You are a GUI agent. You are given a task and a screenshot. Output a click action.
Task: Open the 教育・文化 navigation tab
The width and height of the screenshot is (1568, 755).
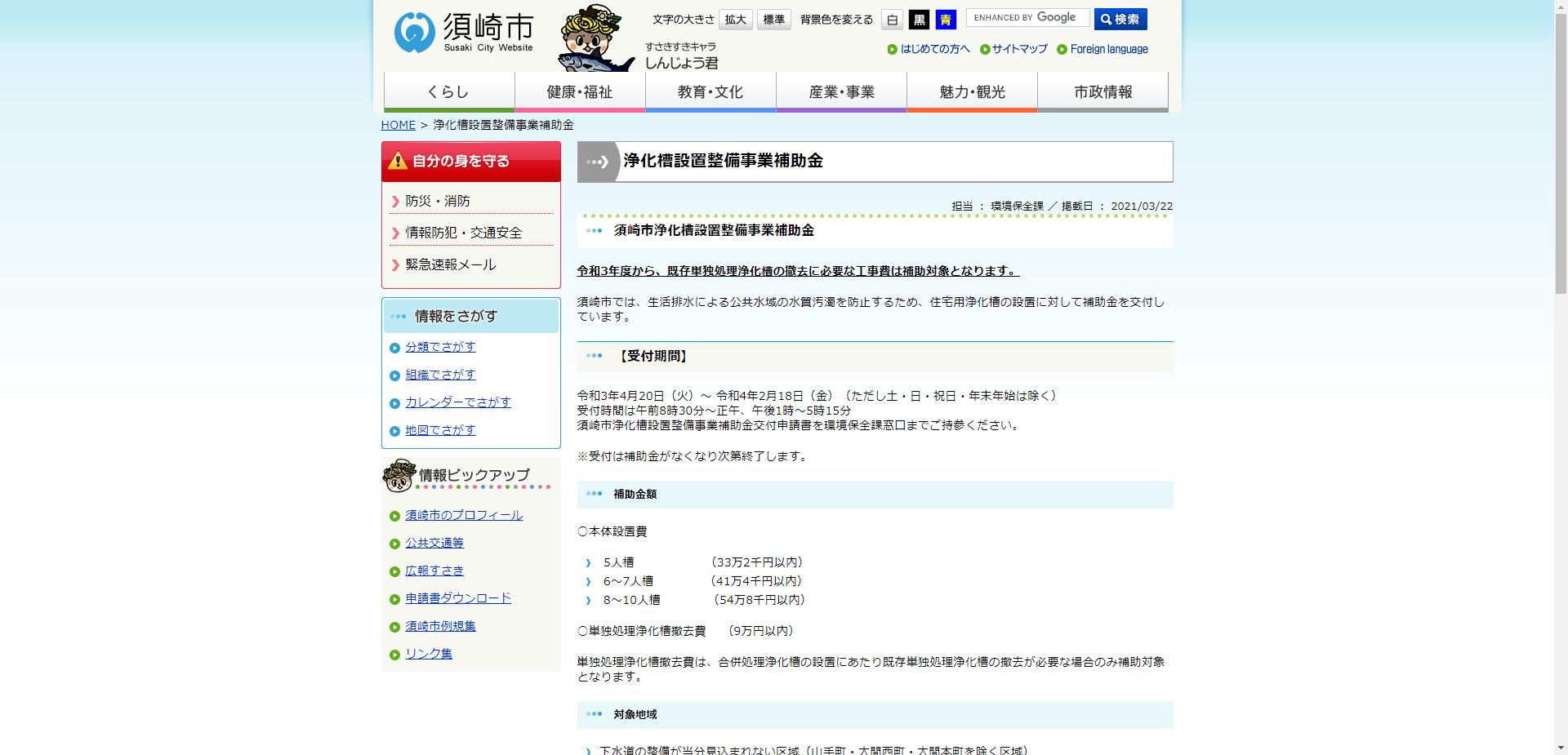pyautogui.click(x=710, y=92)
